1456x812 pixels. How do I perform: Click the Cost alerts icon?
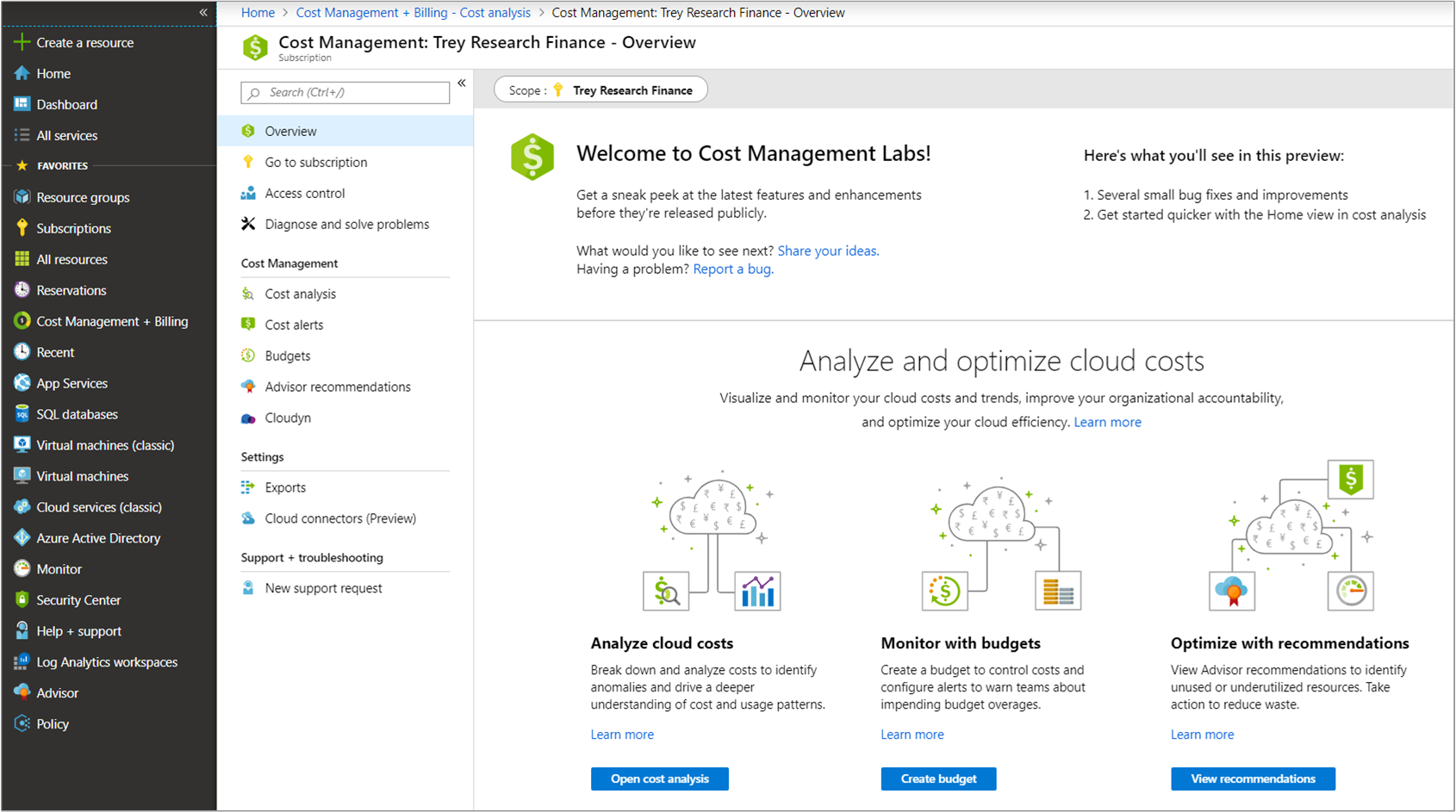pos(248,325)
